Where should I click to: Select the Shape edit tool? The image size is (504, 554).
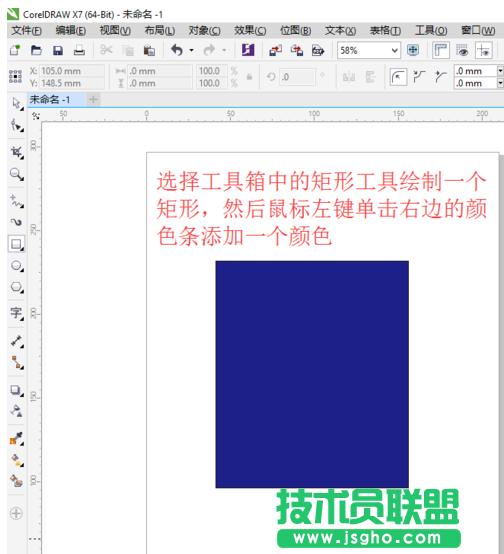coord(16,125)
